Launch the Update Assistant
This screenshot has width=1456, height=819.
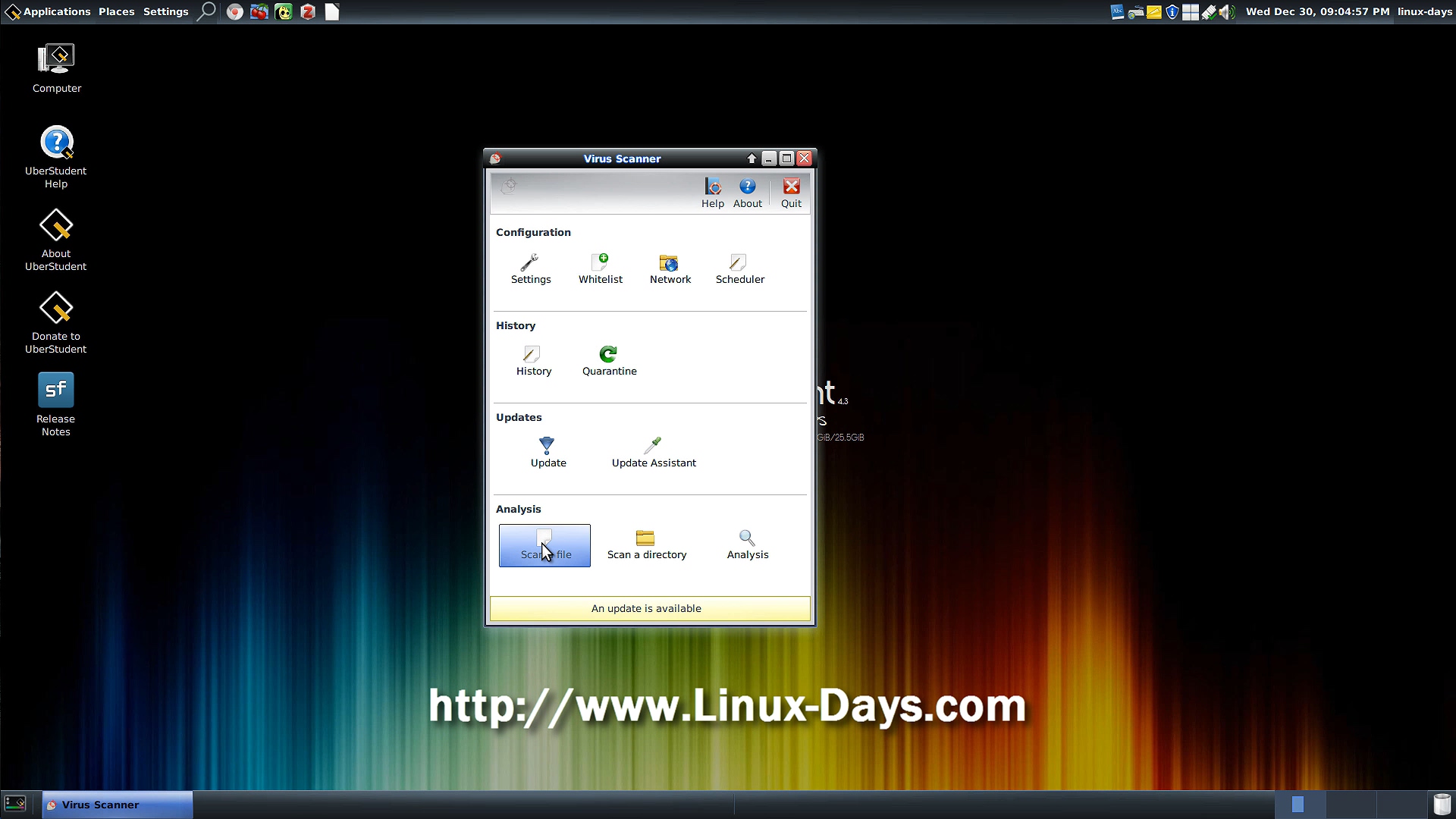(653, 453)
